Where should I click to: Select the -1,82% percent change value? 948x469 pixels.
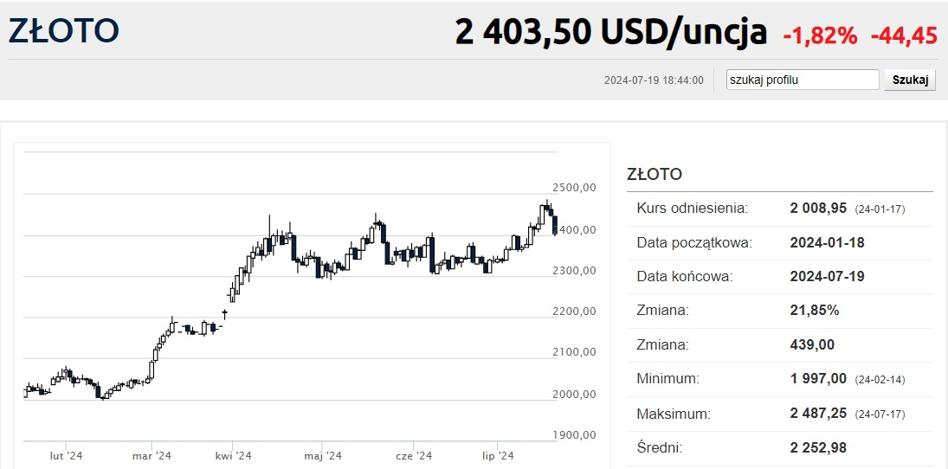point(820,36)
